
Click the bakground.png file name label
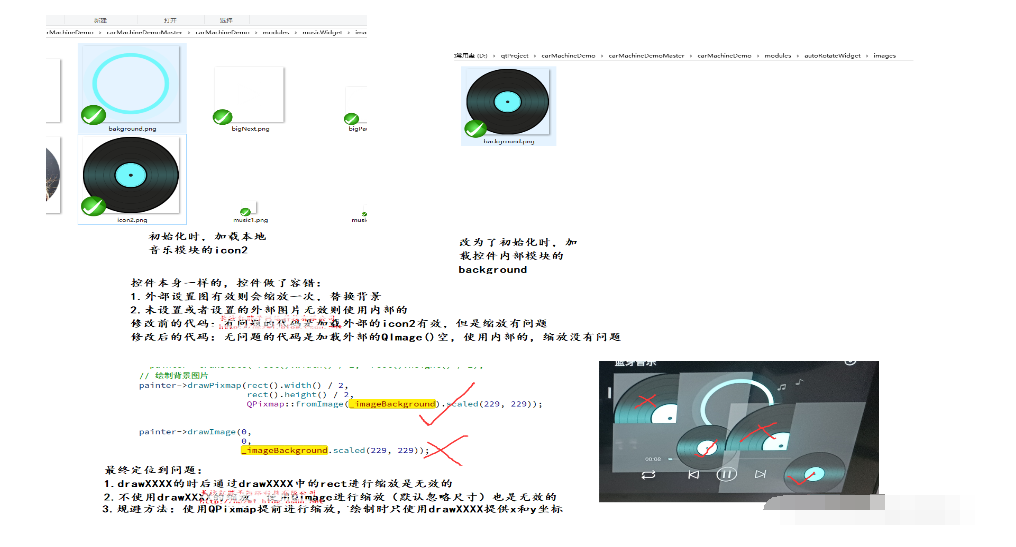pos(132,129)
